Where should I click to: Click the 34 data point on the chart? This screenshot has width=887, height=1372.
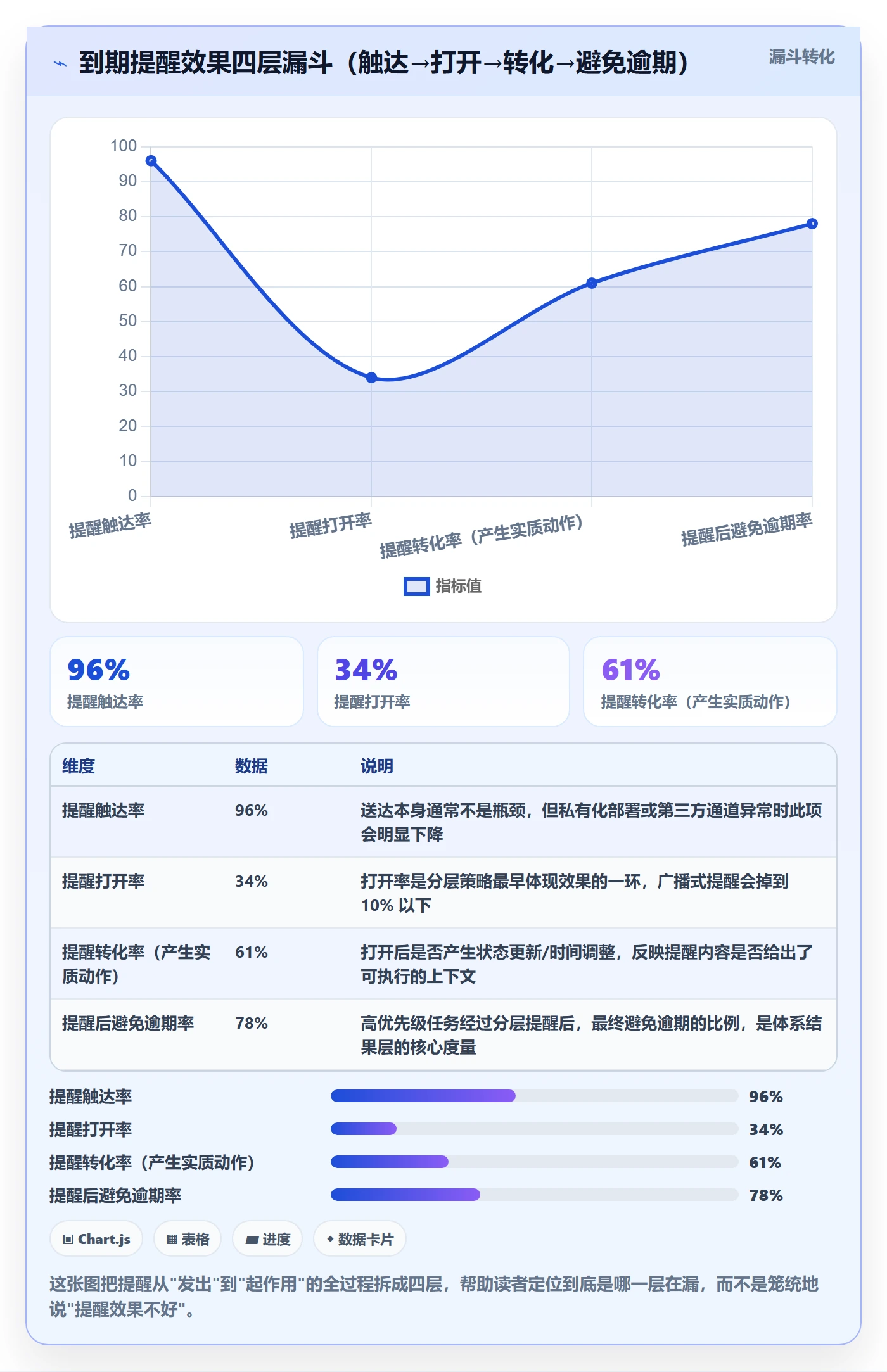click(371, 378)
